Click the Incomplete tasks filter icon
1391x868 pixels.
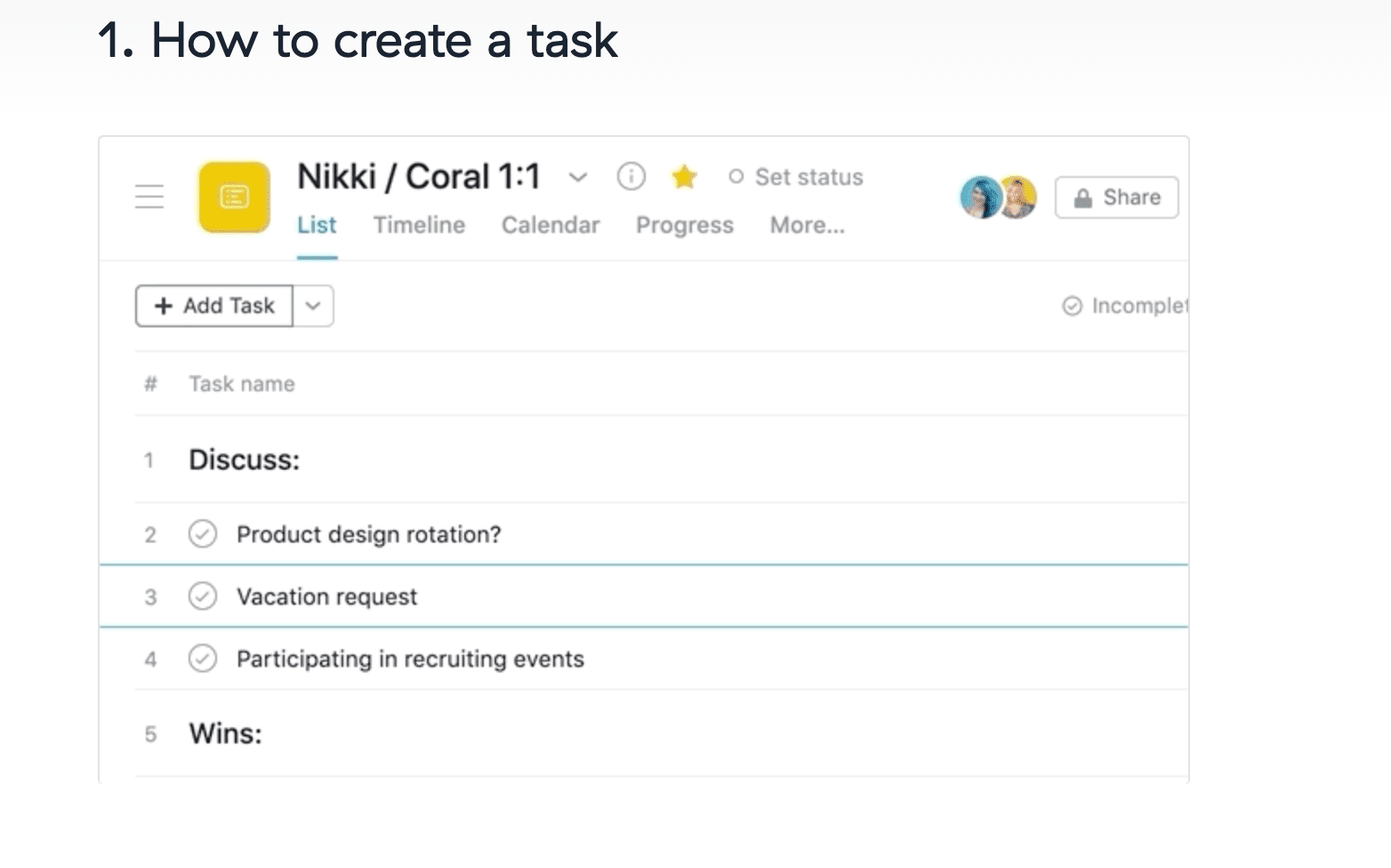pos(1073,306)
